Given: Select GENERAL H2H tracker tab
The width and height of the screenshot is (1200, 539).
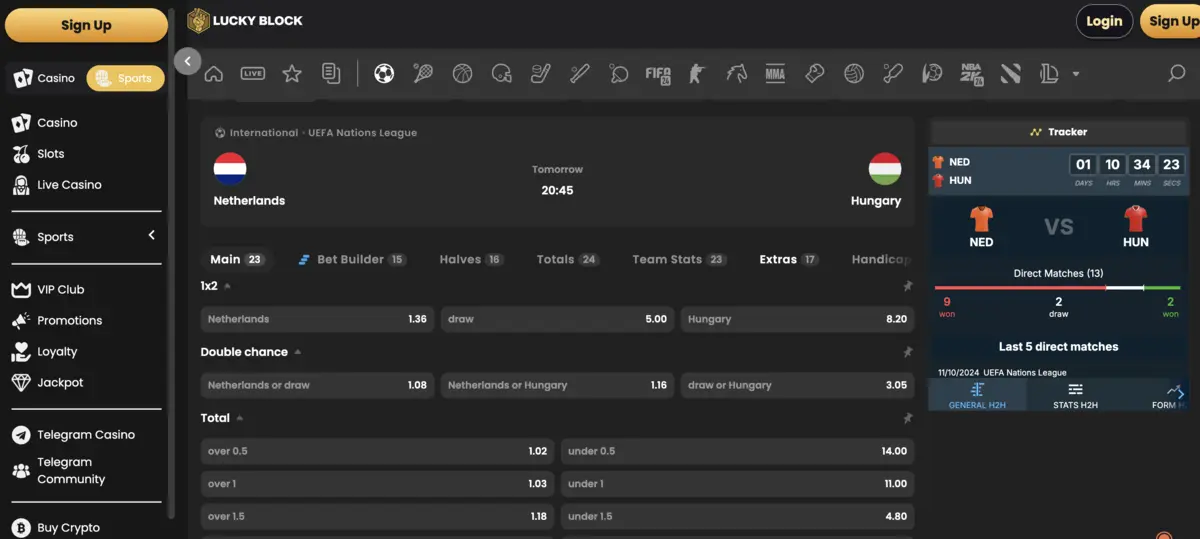Looking at the screenshot, I should [x=977, y=396].
